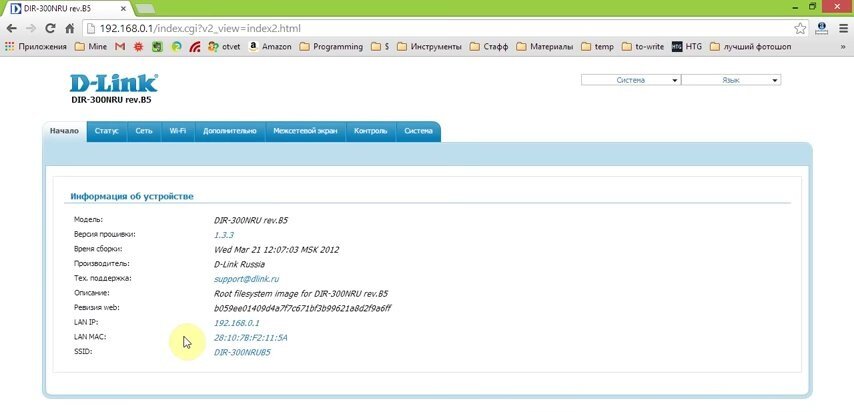Open the Приложения apps shortcut
The height and width of the screenshot is (412, 854).
[x=35, y=47]
